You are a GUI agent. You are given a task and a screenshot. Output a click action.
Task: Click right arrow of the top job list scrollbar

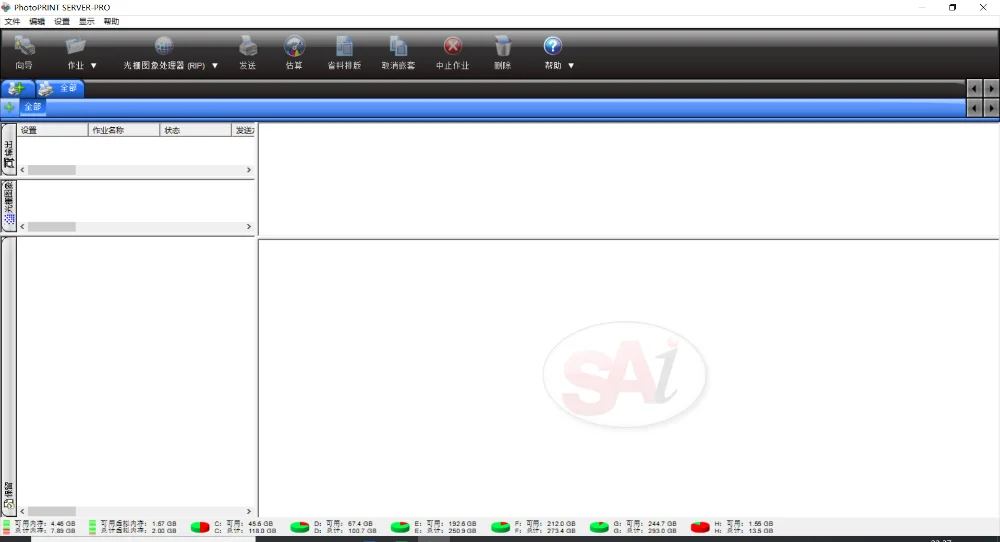pos(249,170)
